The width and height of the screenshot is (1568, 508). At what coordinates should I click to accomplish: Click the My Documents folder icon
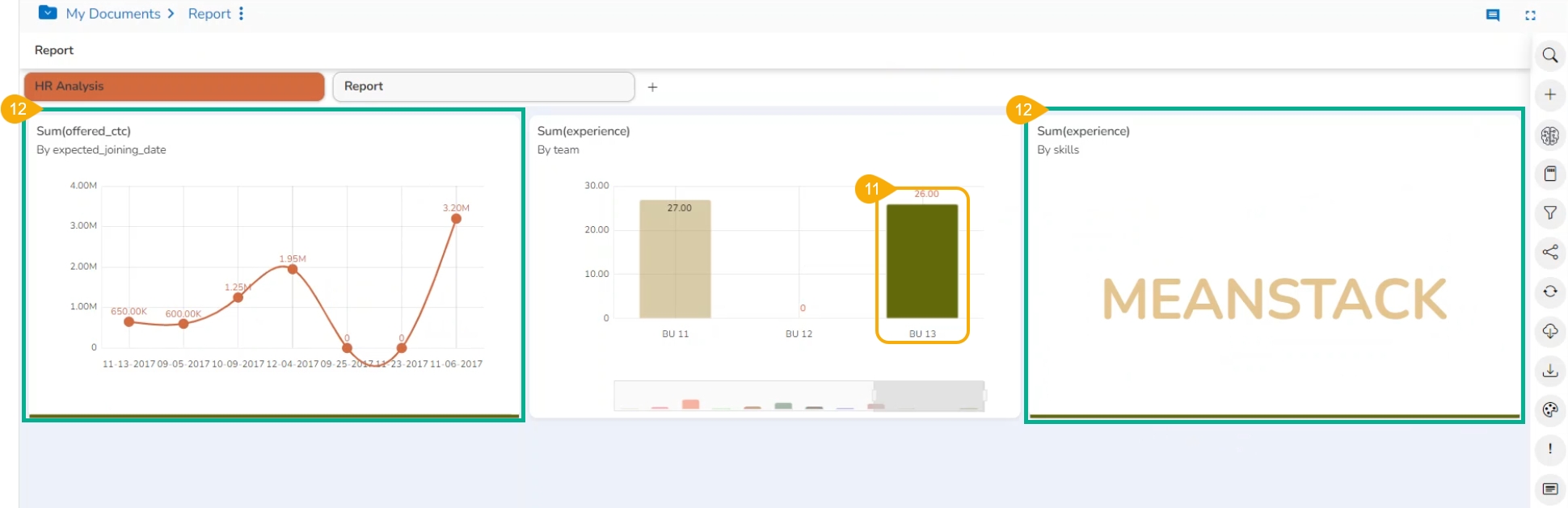(x=48, y=13)
